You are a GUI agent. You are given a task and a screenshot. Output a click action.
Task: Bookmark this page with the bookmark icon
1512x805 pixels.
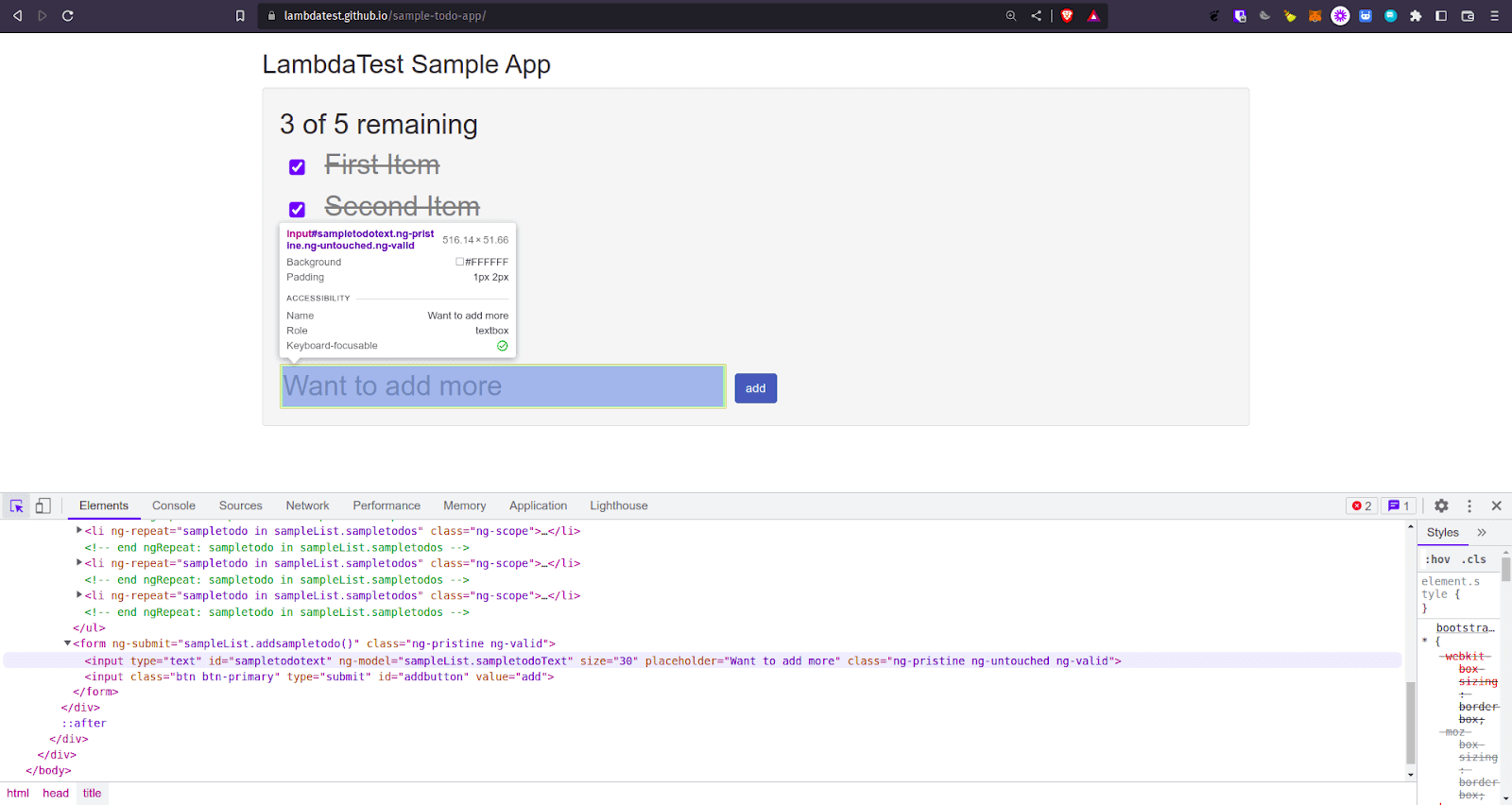click(240, 16)
